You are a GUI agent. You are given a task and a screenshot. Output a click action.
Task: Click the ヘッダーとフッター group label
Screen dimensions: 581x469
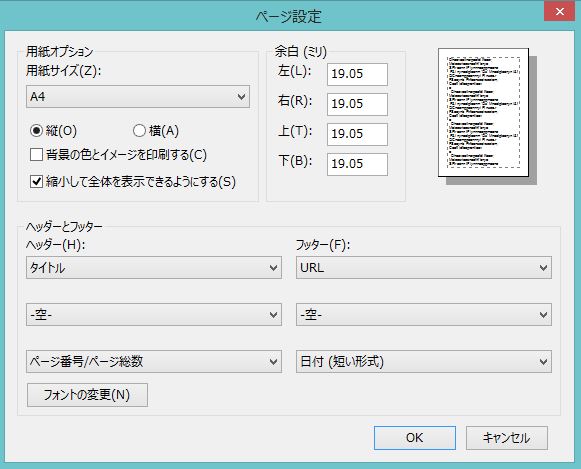64,226
